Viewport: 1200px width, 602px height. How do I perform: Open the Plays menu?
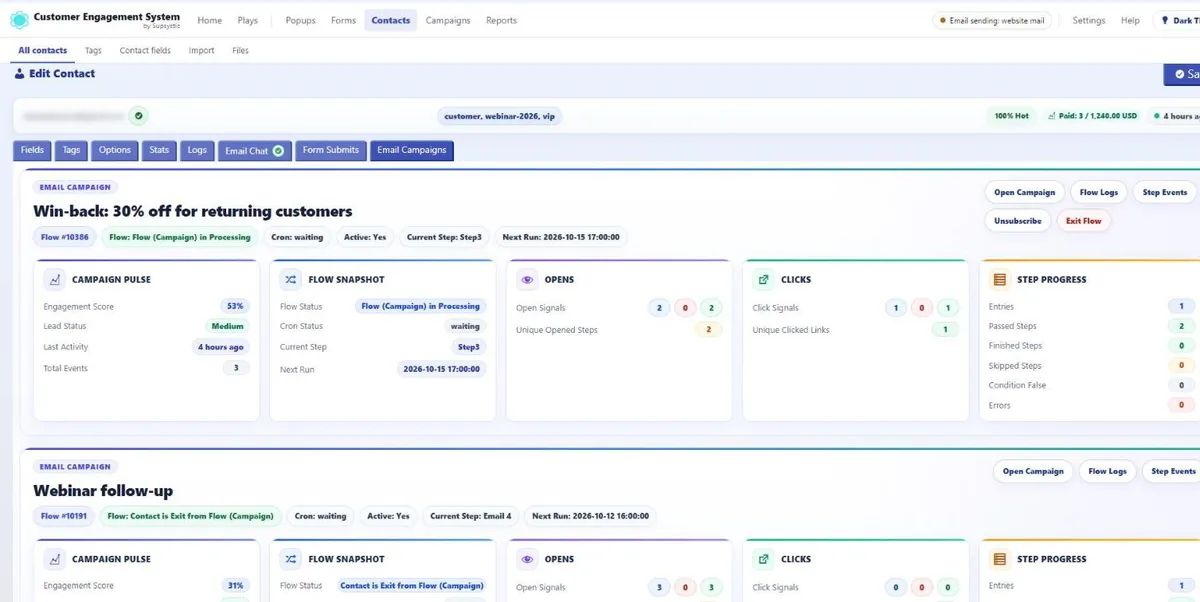pos(248,20)
